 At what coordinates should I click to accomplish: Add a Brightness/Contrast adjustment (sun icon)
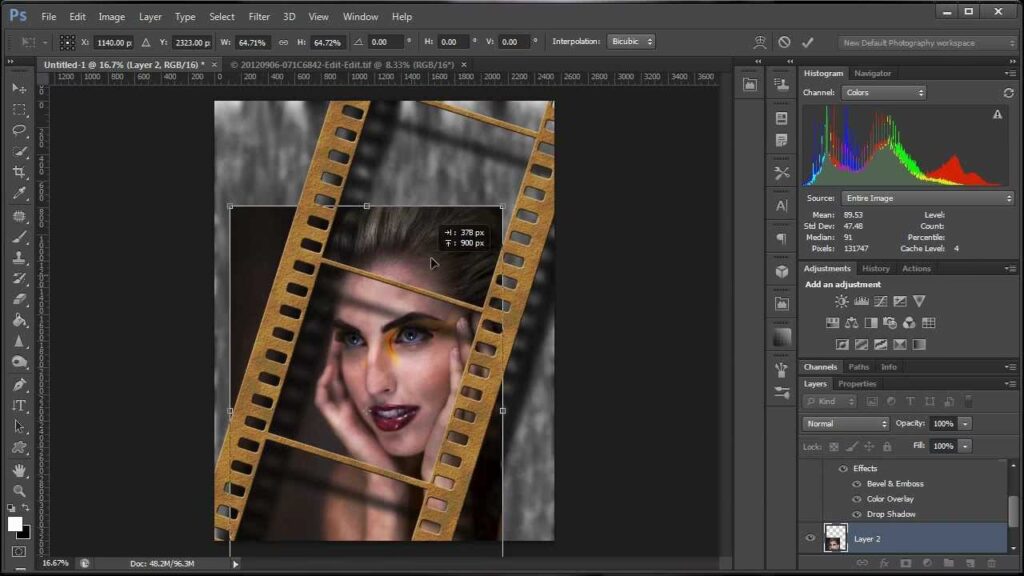click(x=841, y=301)
